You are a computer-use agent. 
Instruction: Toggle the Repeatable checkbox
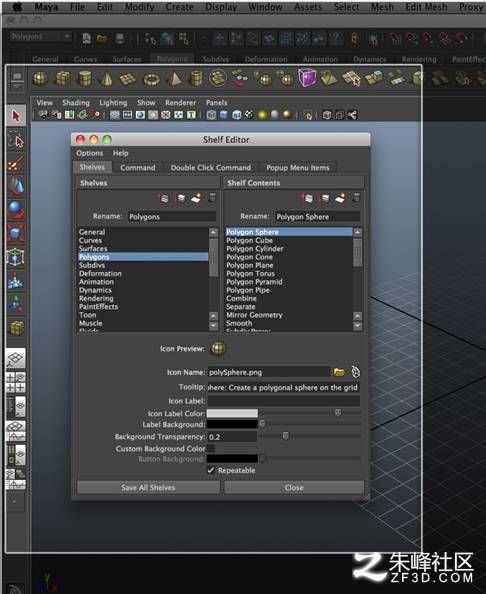coord(211,470)
